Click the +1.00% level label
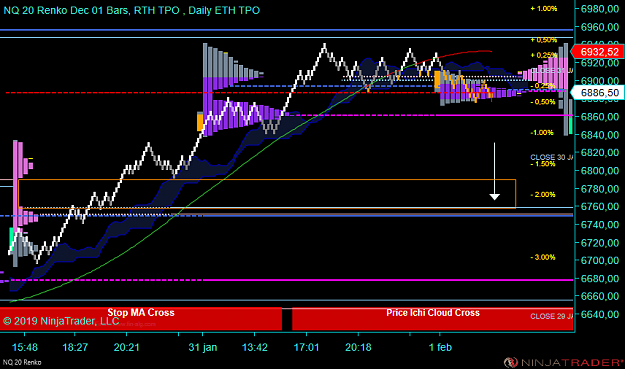 coord(544,8)
